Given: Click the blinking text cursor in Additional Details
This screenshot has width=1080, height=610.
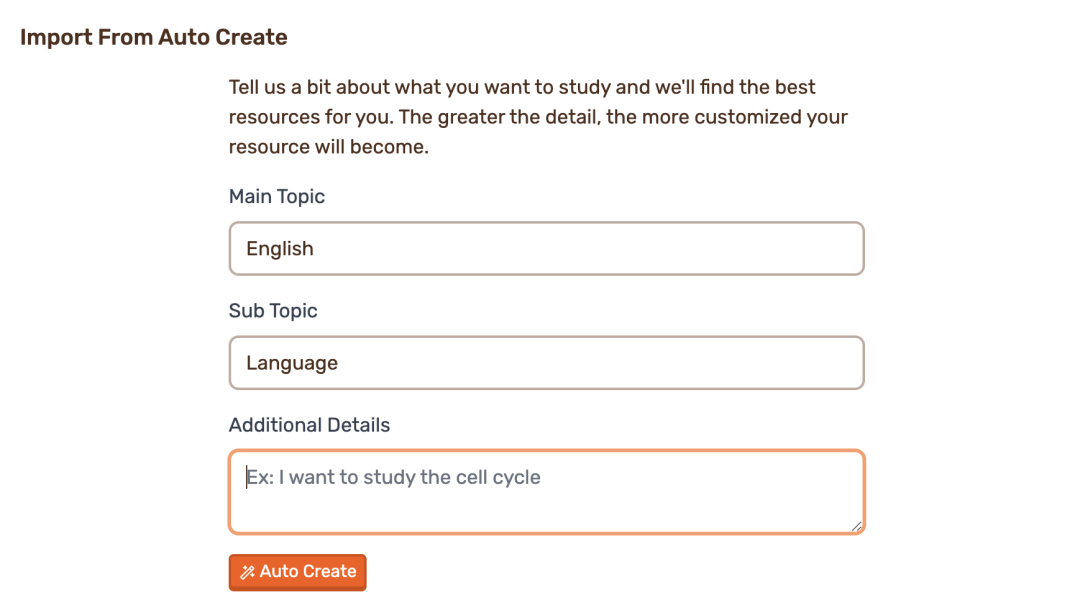Looking at the screenshot, I should [246, 478].
